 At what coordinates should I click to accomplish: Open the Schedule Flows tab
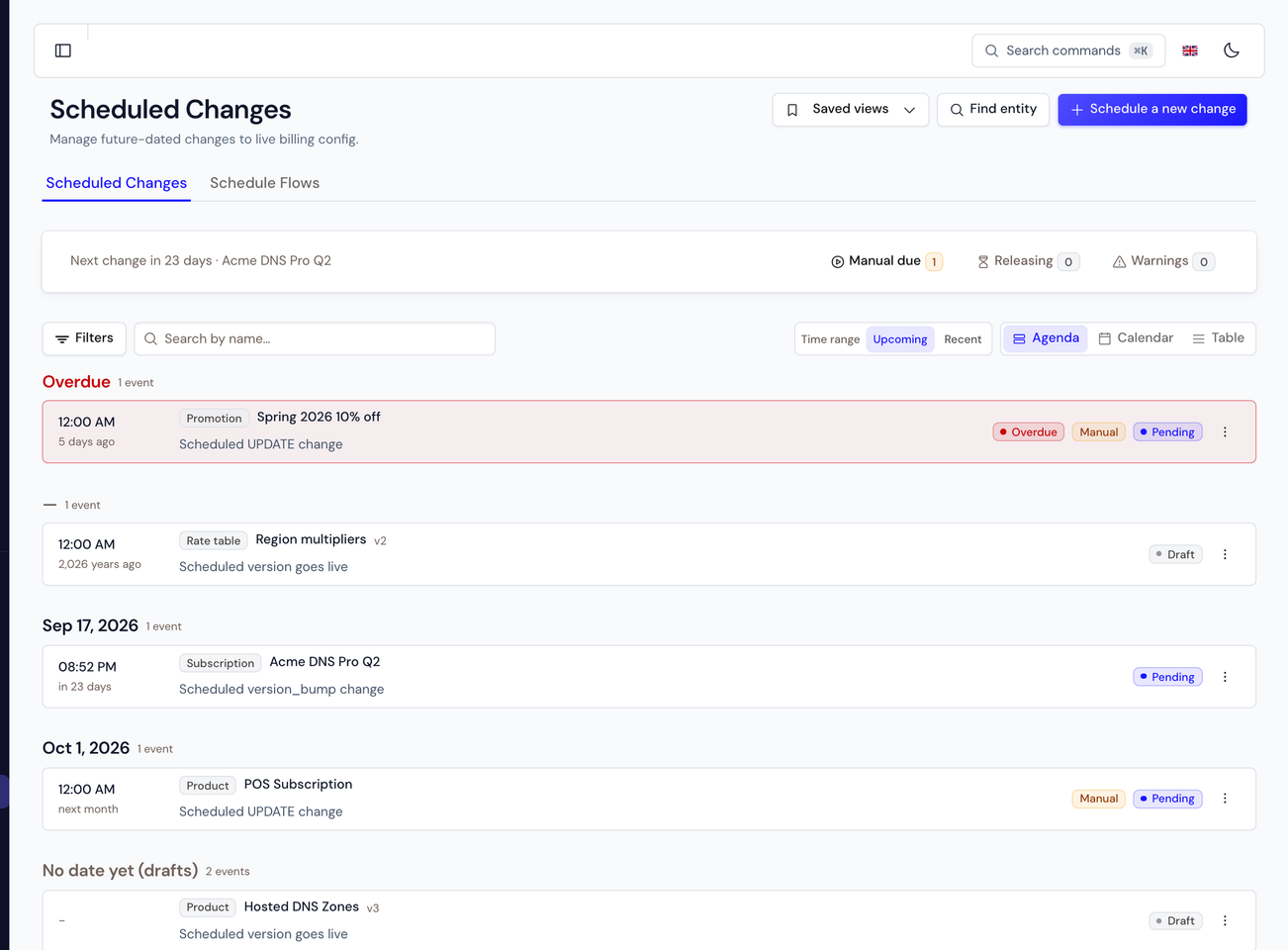(x=264, y=183)
